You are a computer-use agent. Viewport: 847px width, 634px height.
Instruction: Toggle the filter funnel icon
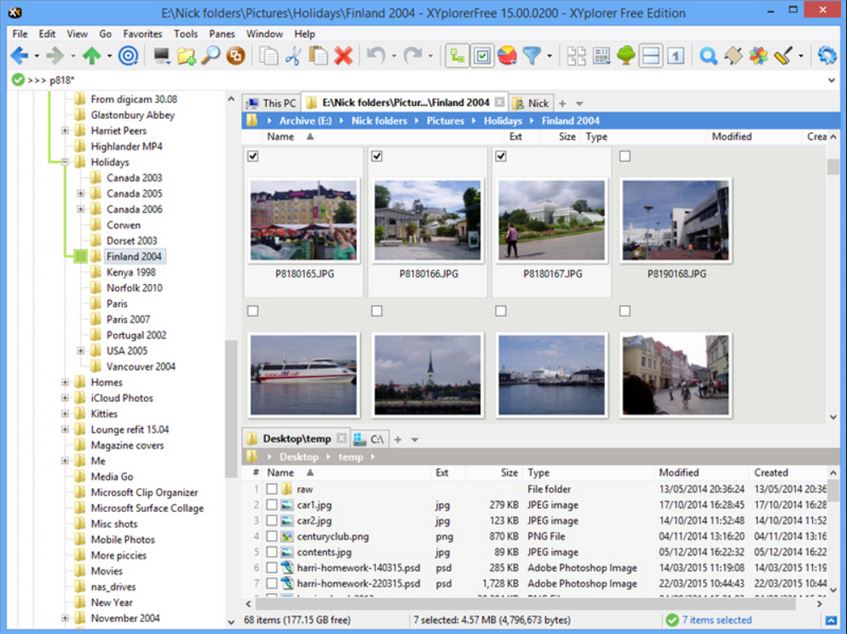point(533,56)
